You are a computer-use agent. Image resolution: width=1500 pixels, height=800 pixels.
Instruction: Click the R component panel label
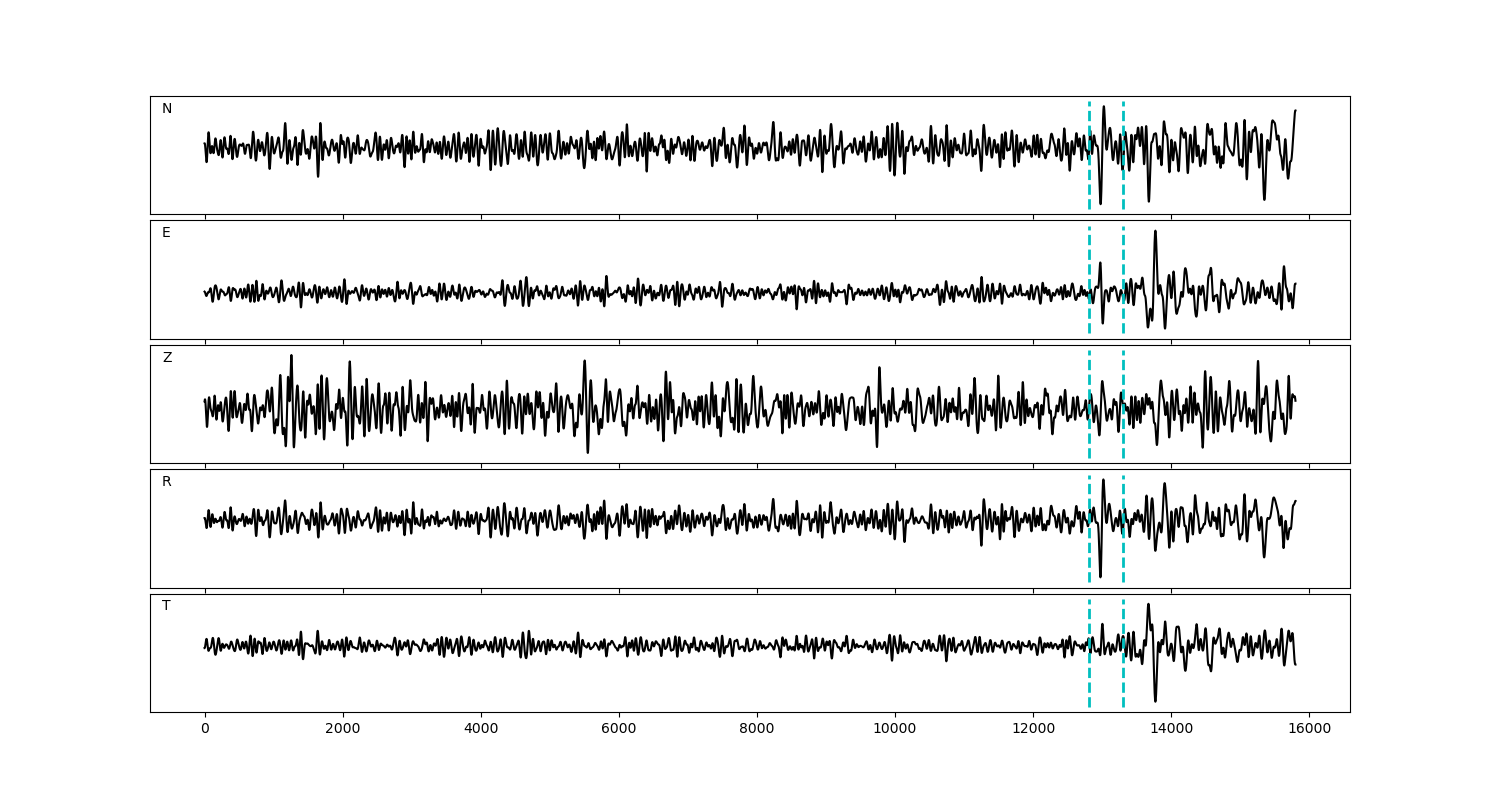pos(167,482)
